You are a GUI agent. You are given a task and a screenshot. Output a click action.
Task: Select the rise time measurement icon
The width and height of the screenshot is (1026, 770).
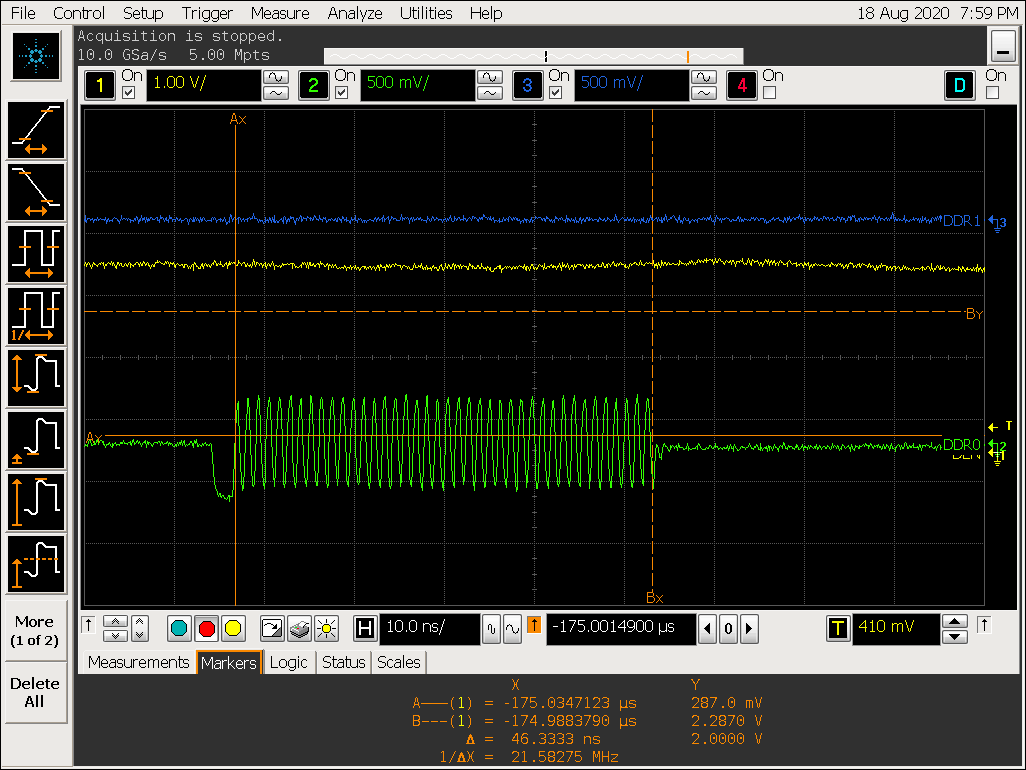pos(36,130)
